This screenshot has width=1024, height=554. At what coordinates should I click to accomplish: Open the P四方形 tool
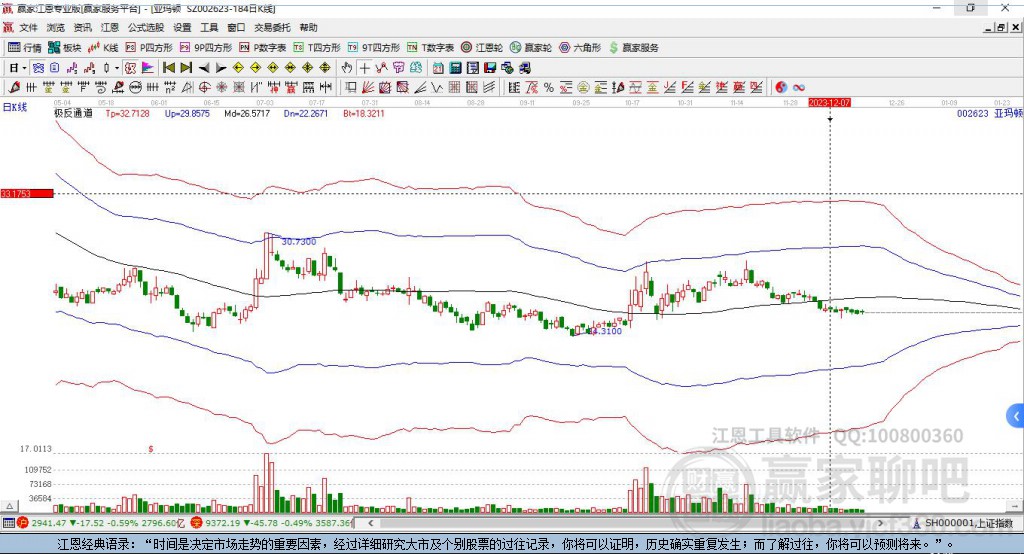(x=149, y=48)
